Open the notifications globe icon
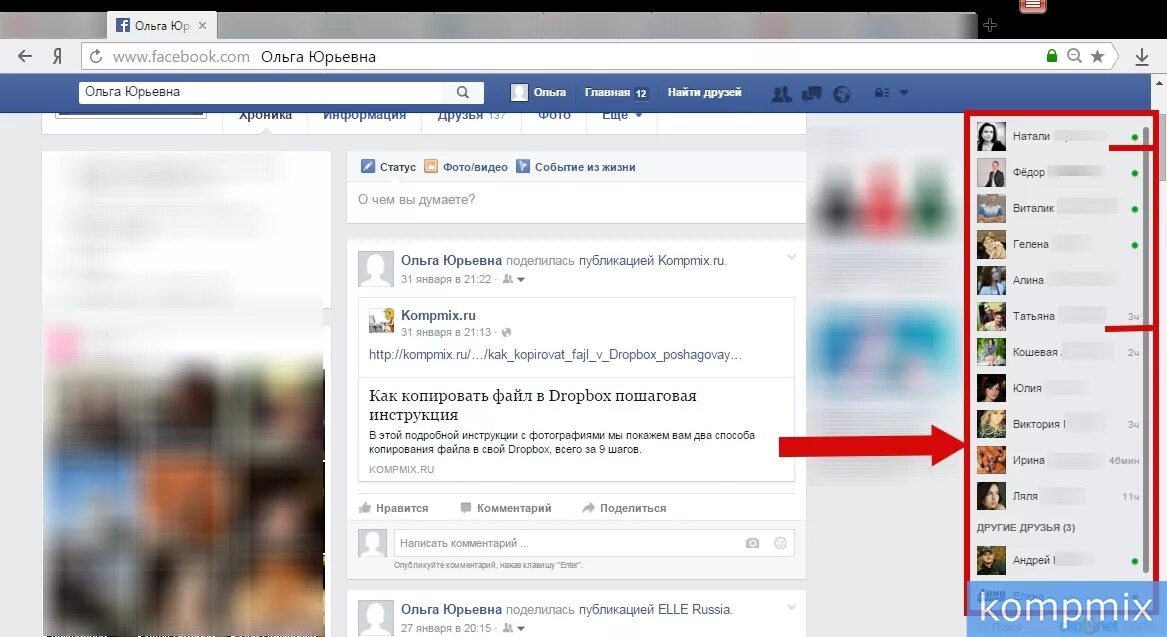This screenshot has height=637, width=1167. 842,94
